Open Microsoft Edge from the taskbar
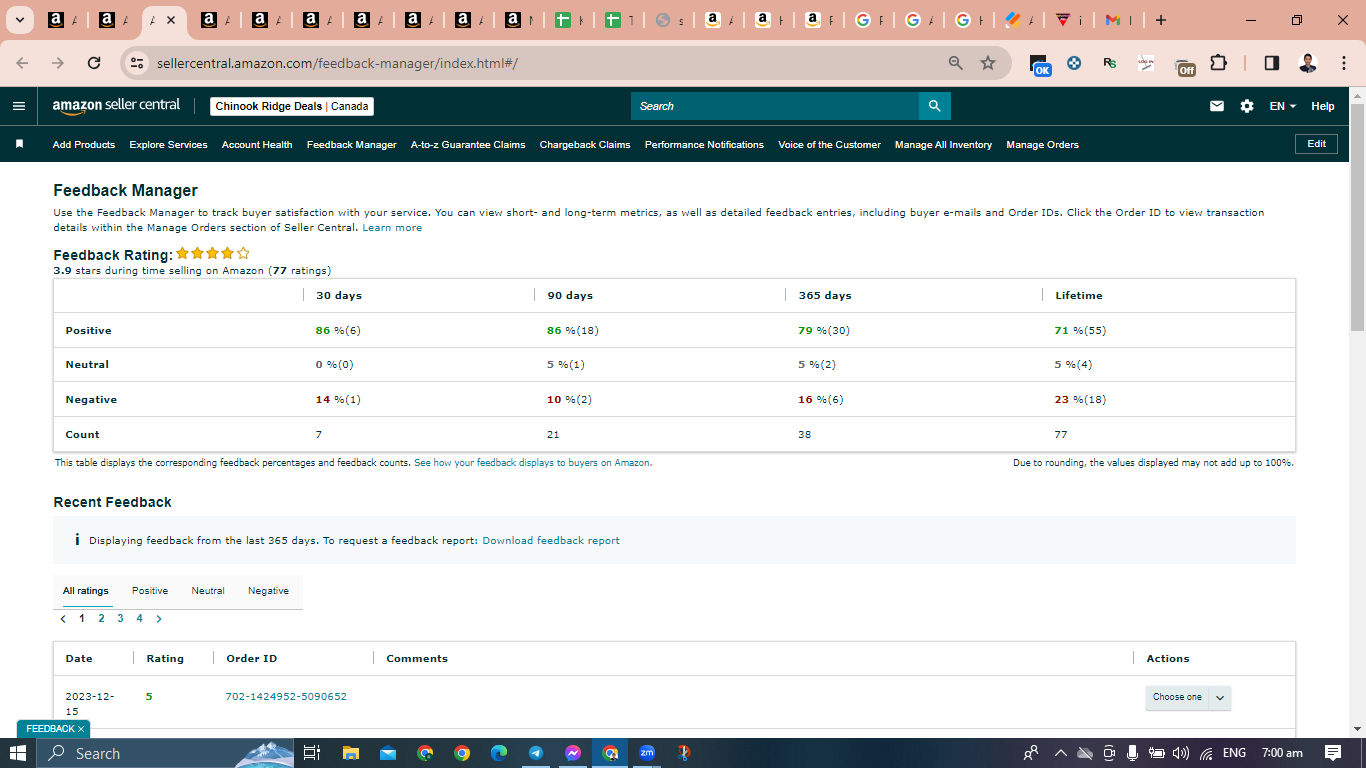 (499, 753)
